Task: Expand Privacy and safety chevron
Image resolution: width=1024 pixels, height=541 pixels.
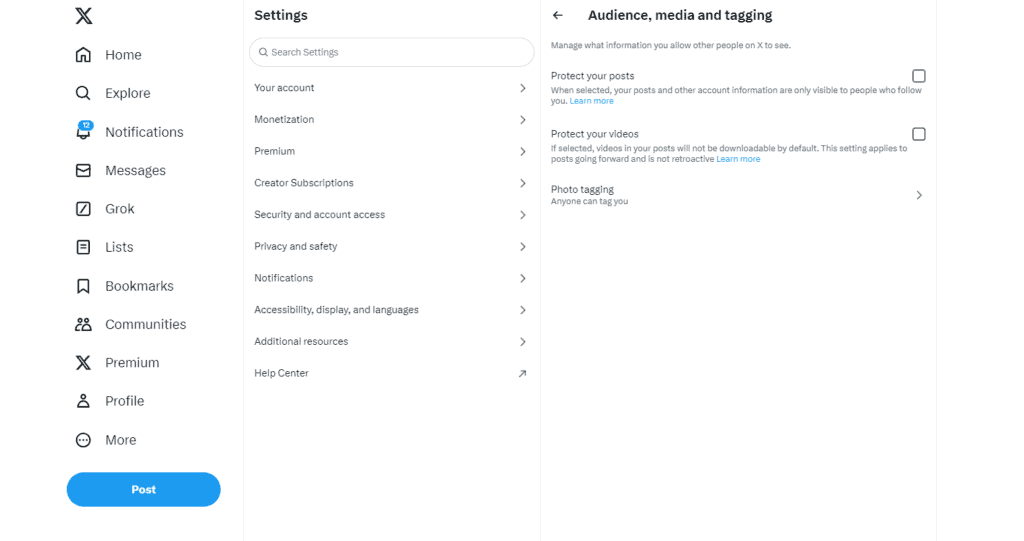Action: [x=522, y=247]
